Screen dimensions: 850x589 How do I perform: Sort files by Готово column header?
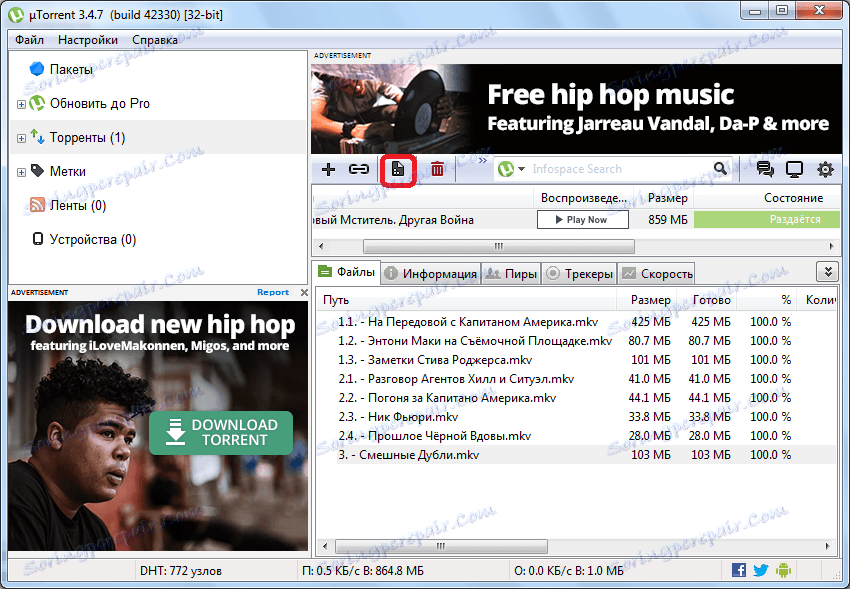pos(706,300)
